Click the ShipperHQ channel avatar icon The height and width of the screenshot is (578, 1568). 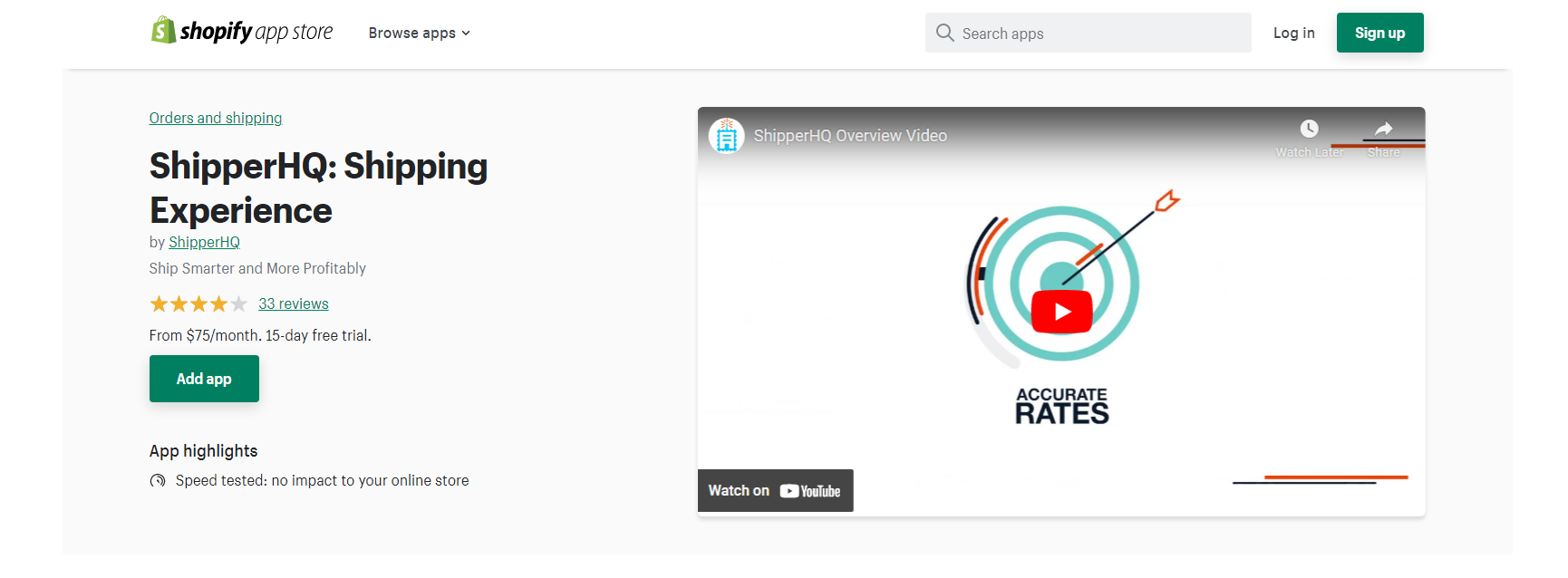pos(726,136)
